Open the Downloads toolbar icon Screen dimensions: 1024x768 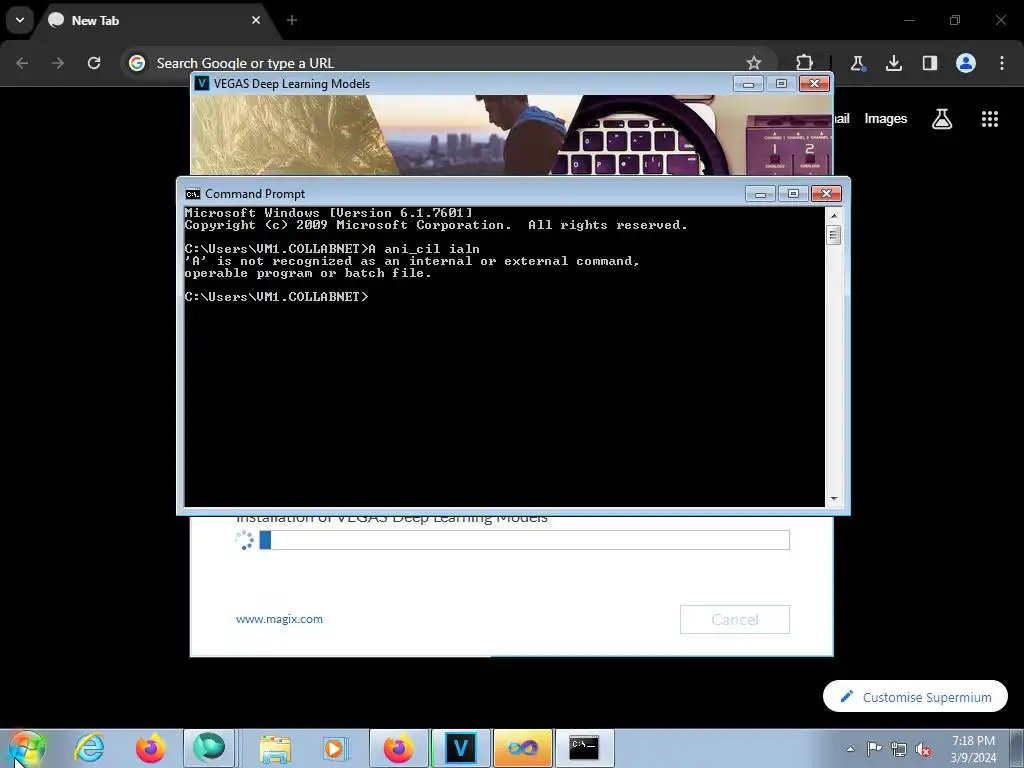893,63
